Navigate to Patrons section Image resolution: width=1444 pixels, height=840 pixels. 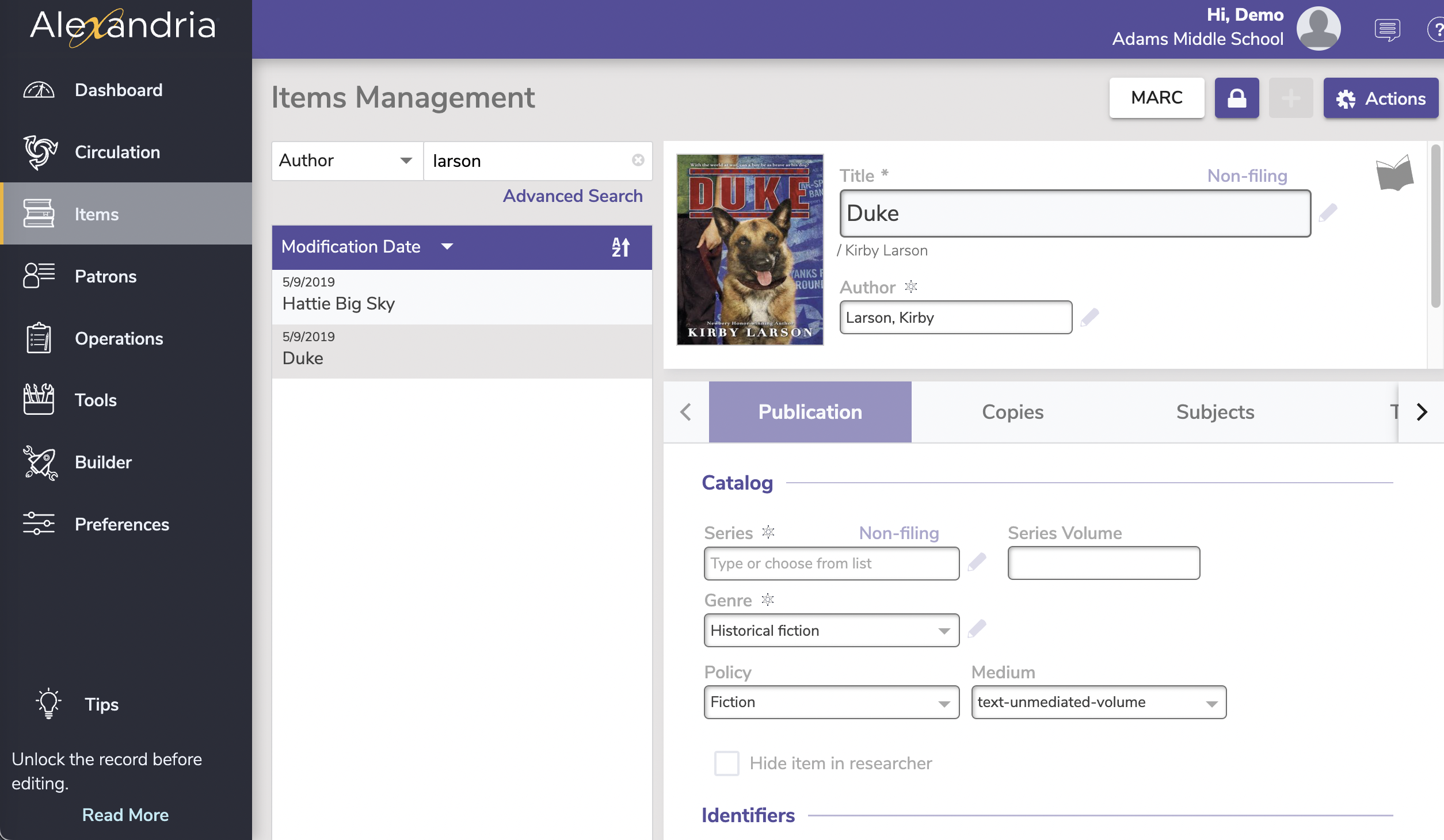pyautogui.click(x=105, y=275)
